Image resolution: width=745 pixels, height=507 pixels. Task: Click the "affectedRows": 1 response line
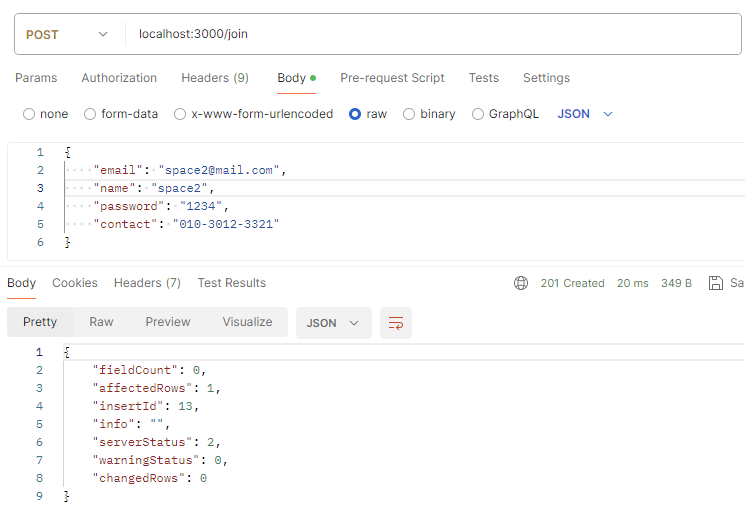[156, 388]
